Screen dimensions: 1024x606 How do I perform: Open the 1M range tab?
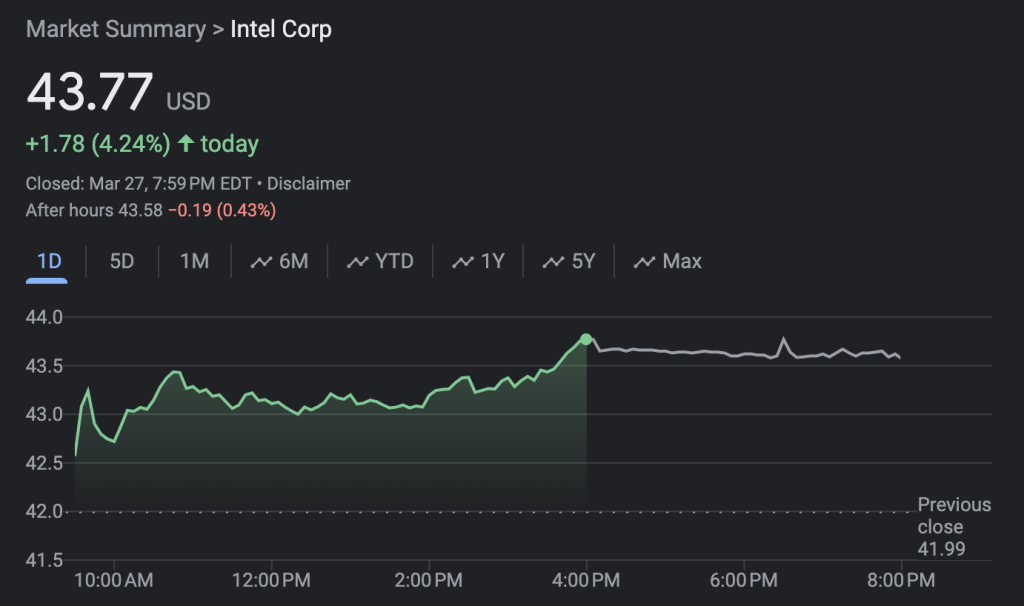pos(194,262)
